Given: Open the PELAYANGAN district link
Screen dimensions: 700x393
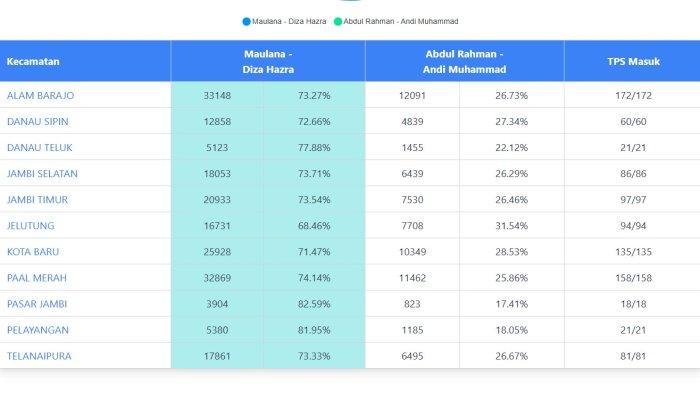Looking at the screenshot, I should [38, 330].
